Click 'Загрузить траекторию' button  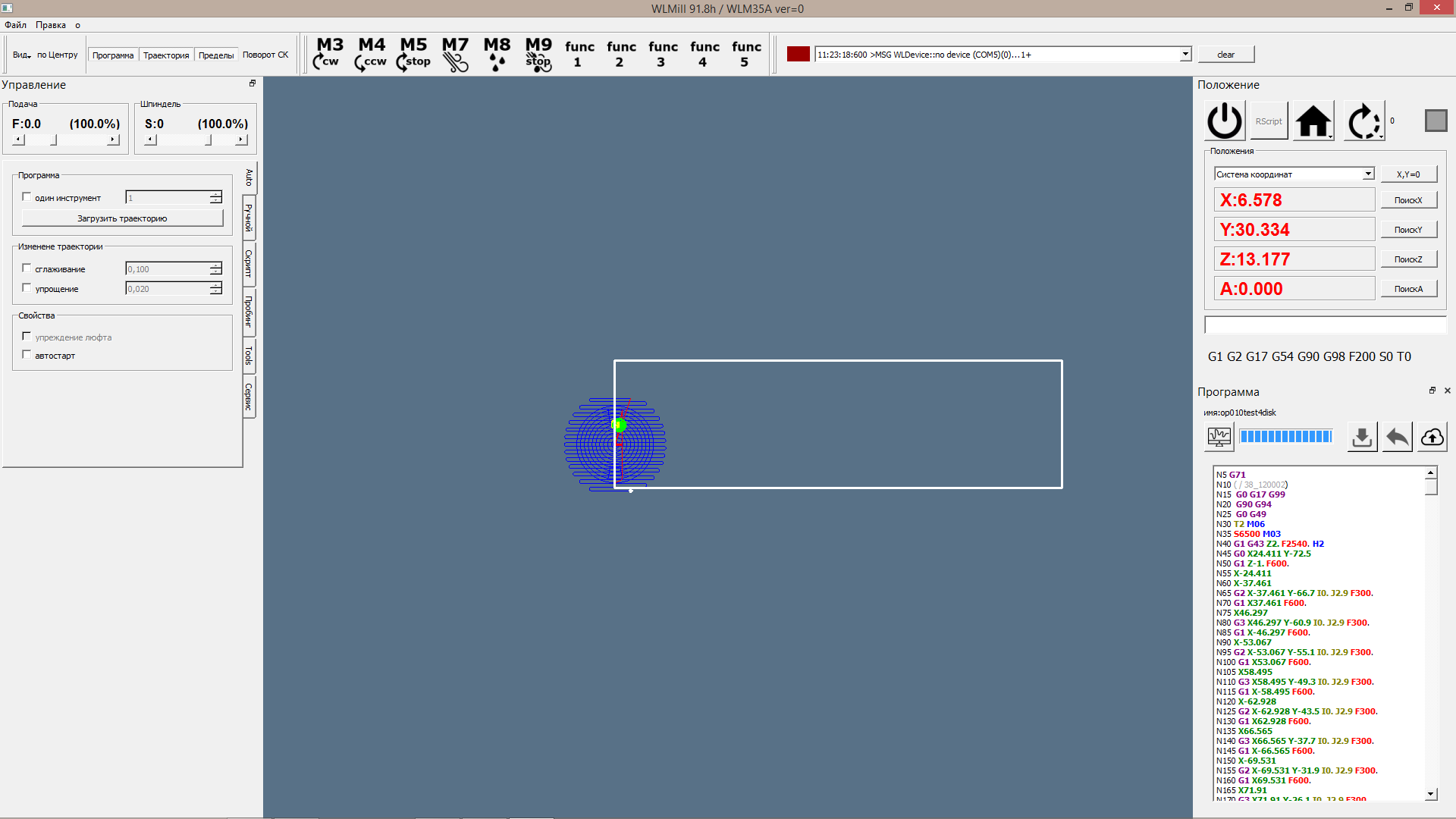pyautogui.click(x=122, y=218)
